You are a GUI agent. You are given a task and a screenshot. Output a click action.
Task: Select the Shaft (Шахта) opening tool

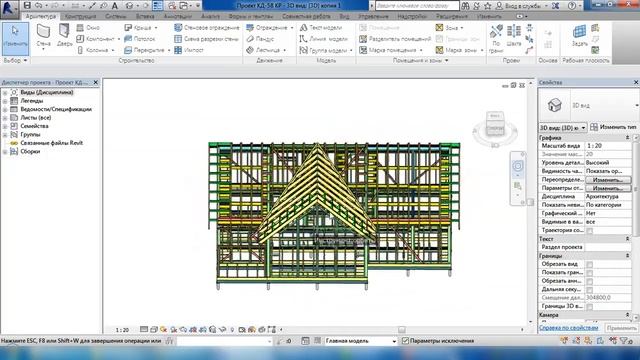coord(514,36)
